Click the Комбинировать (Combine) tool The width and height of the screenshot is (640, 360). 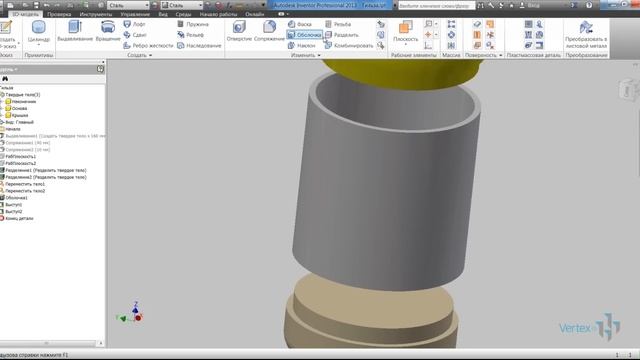tap(349, 45)
